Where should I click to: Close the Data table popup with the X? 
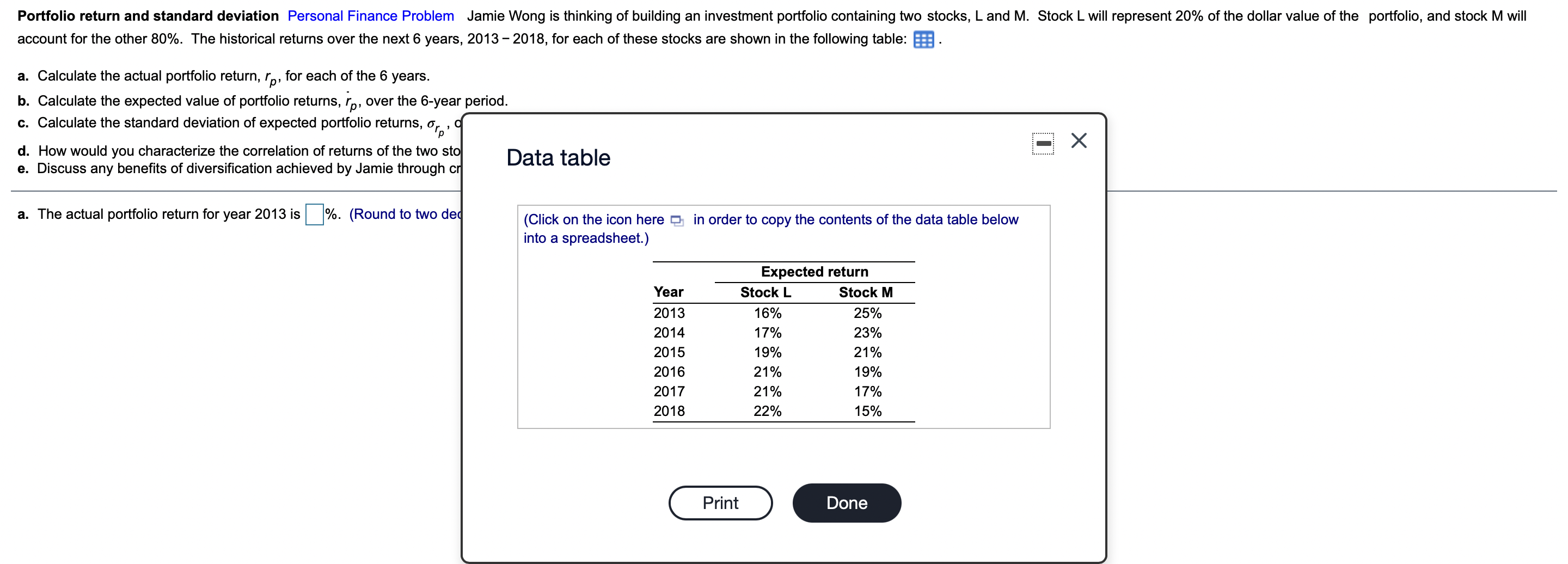(x=1079, y=140)
